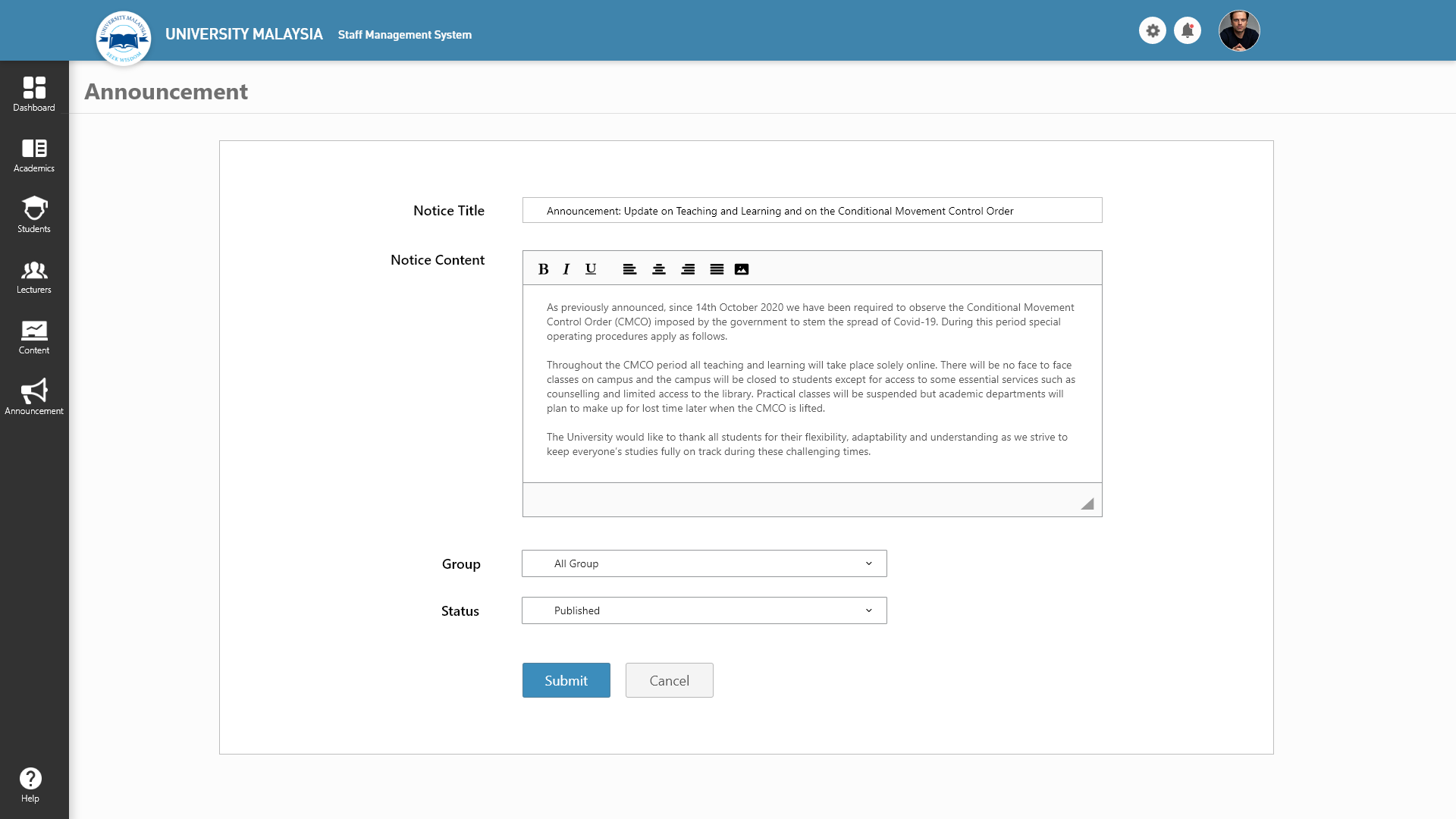The width and height of the screenshot is (1456, 819).
Task: Toggle italic formatting in editor
Action: tap(566, 269)
